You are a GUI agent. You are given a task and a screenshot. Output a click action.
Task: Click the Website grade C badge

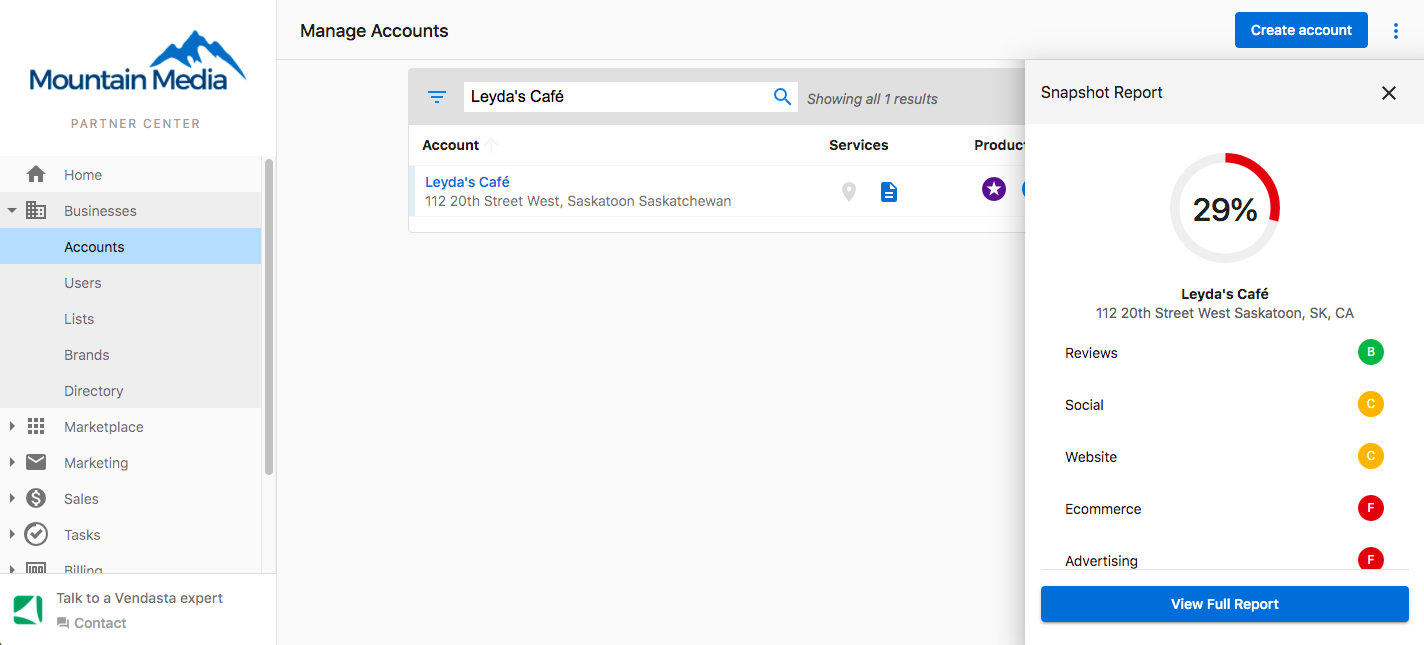1370,456
